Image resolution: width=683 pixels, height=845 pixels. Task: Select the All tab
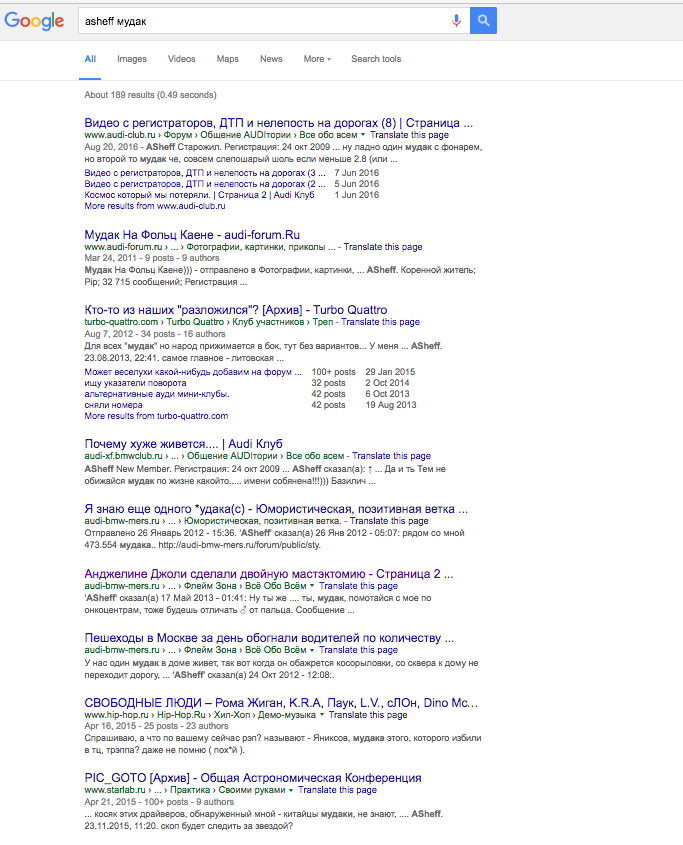90,59
